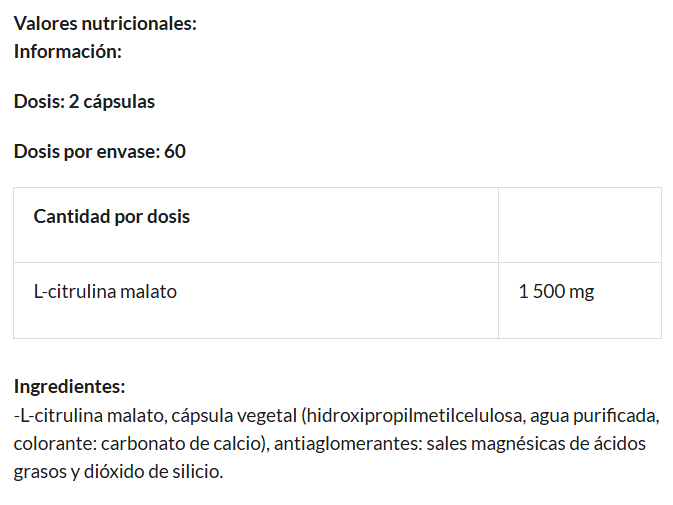Click the "Cantidad por dosis" table header

[x=112, y=216]
